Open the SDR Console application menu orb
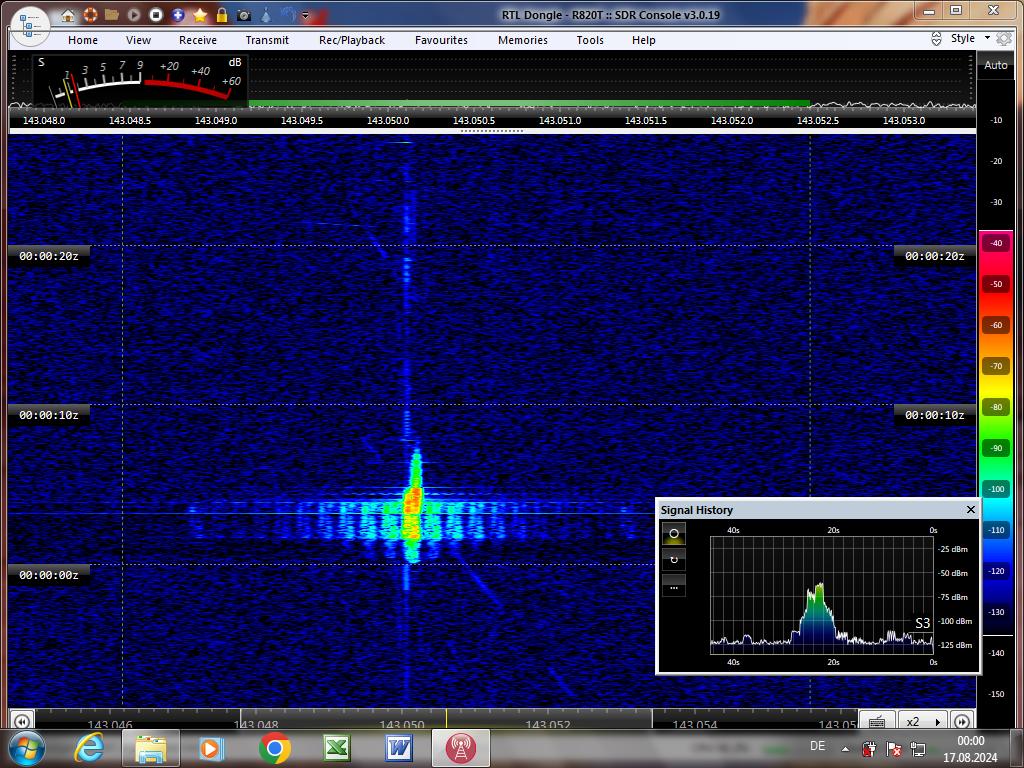This screenshot has height=768, width=1024. 30,26
